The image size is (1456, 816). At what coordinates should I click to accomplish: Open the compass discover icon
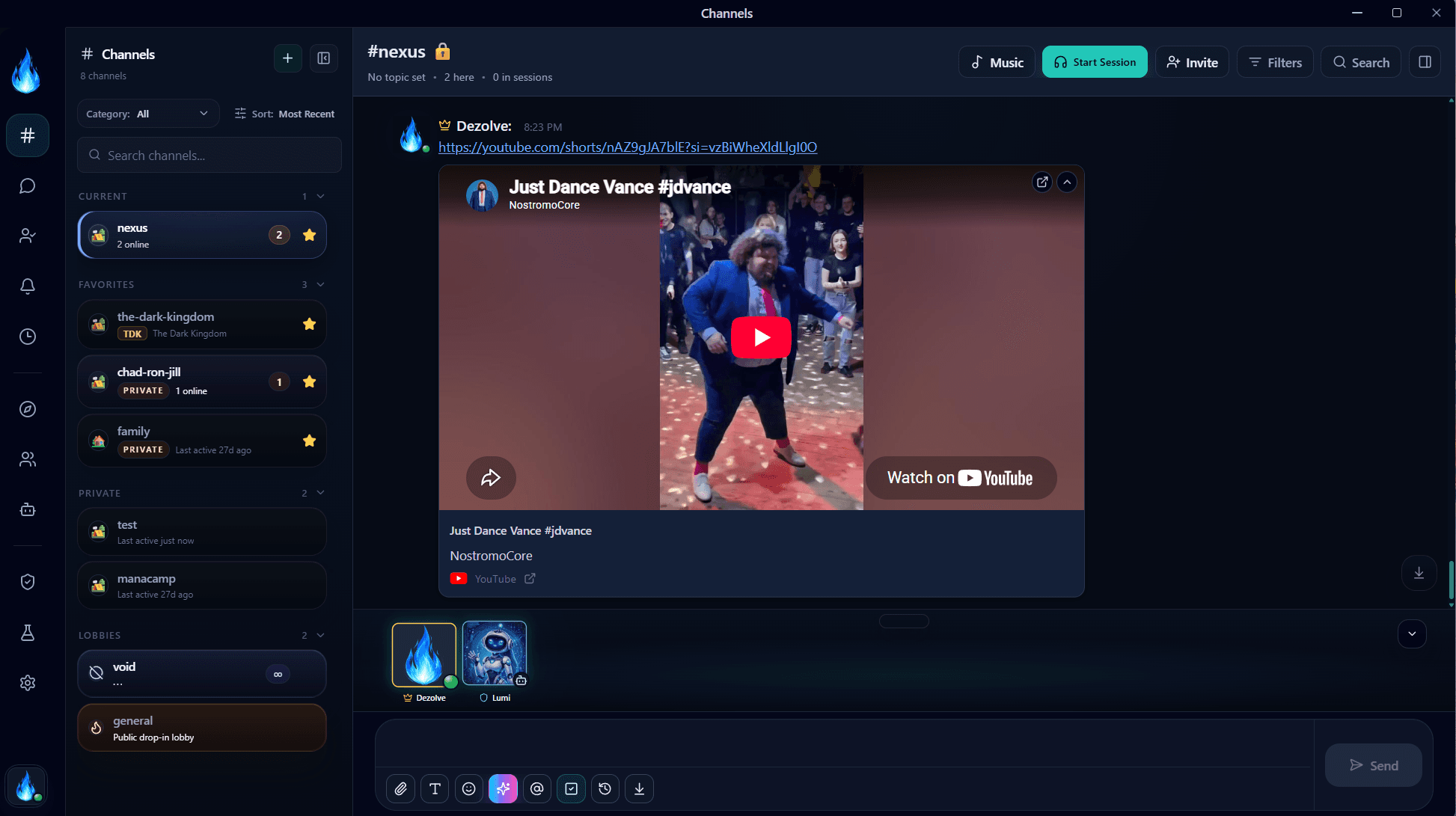(x=28, y=409)
